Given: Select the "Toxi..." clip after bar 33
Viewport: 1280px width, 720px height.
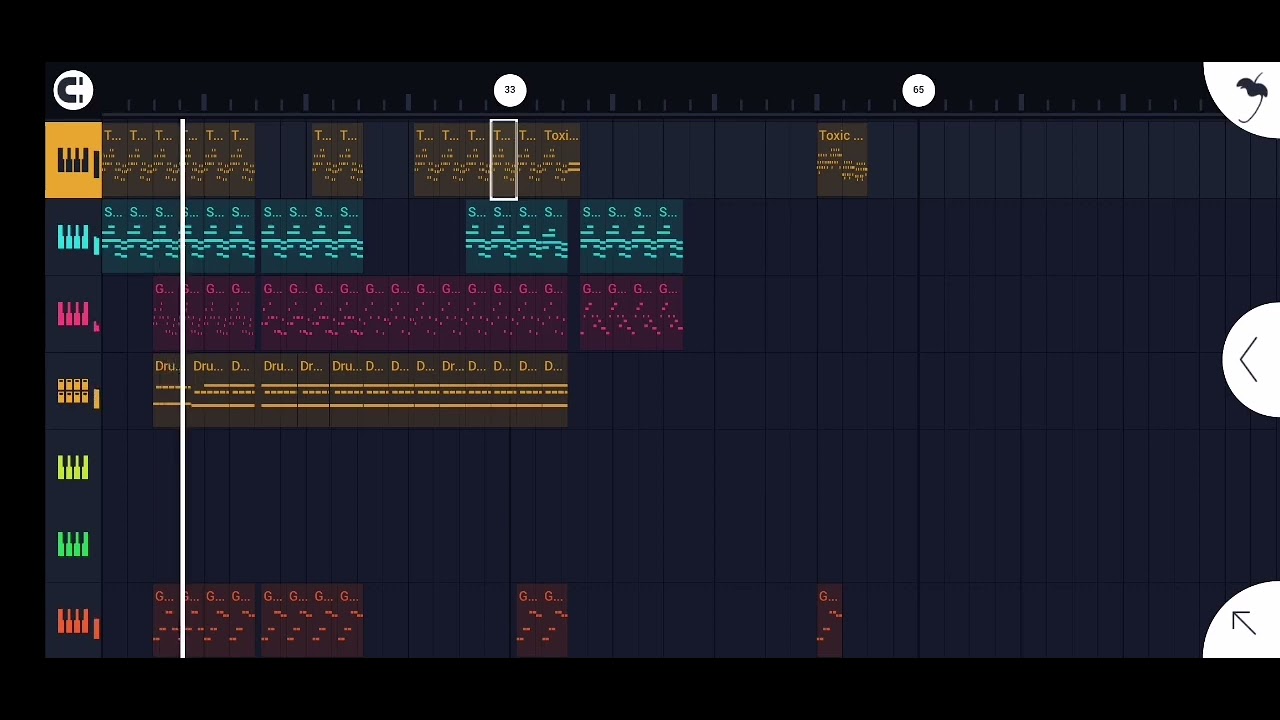Looking at the screenshot, I should pyautogui.click(x=561, y=160).
